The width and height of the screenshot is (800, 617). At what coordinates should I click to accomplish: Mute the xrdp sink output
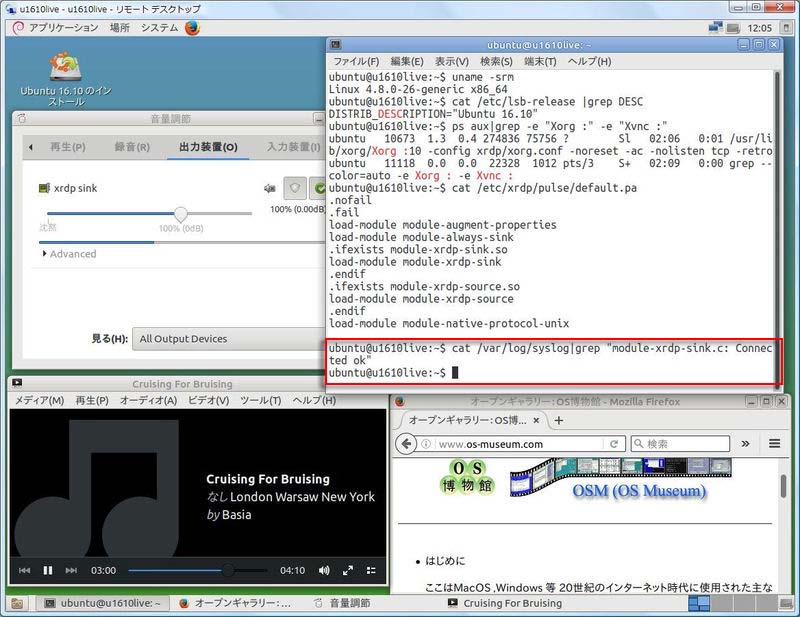coord(269,189)
